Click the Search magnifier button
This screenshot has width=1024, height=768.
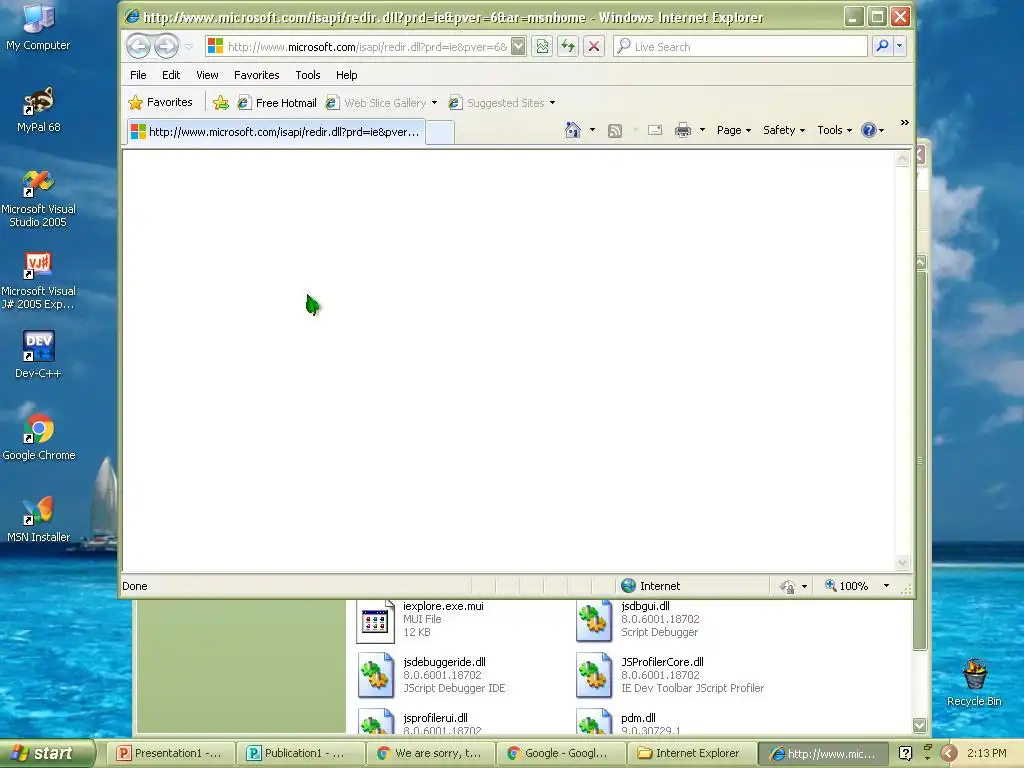click(882, 46)
